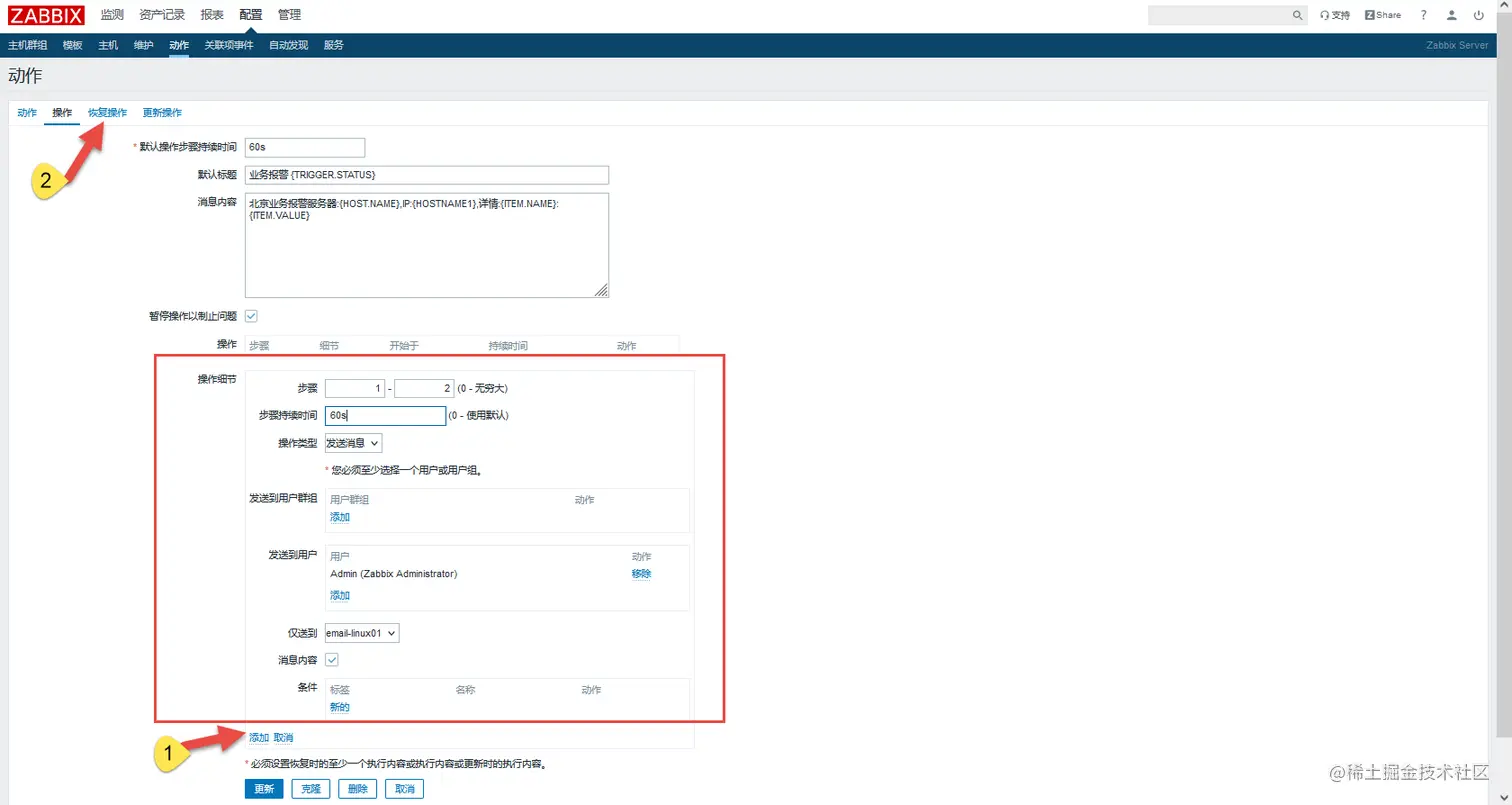
Task: Open the 支持 support link
Action: pyautogui.click(x=1335, y=15)
